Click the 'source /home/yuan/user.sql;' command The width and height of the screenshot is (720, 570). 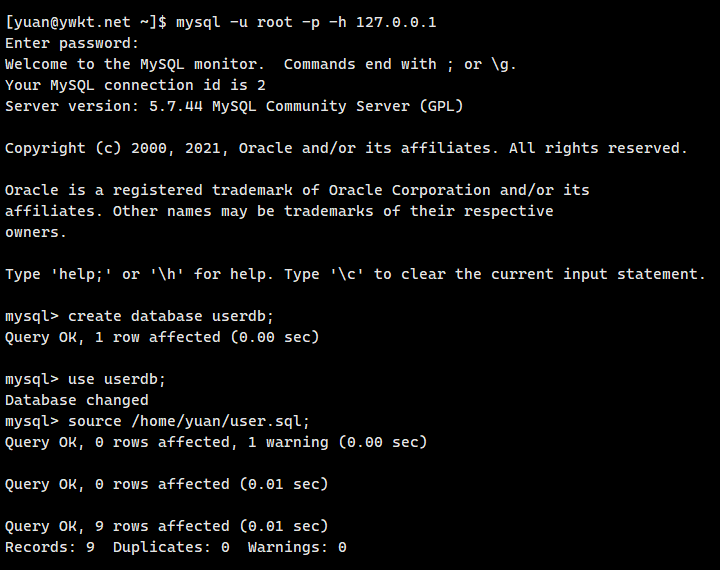(189, 421)
